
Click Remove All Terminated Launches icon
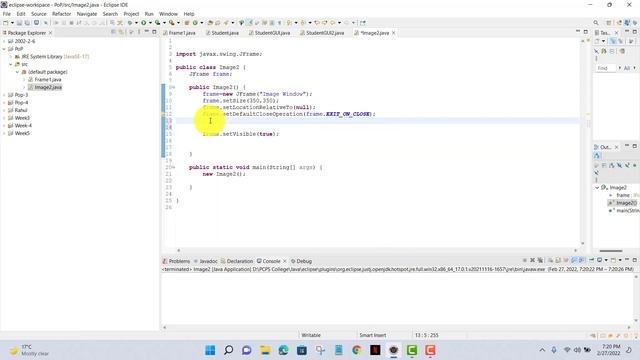[540, 260]
